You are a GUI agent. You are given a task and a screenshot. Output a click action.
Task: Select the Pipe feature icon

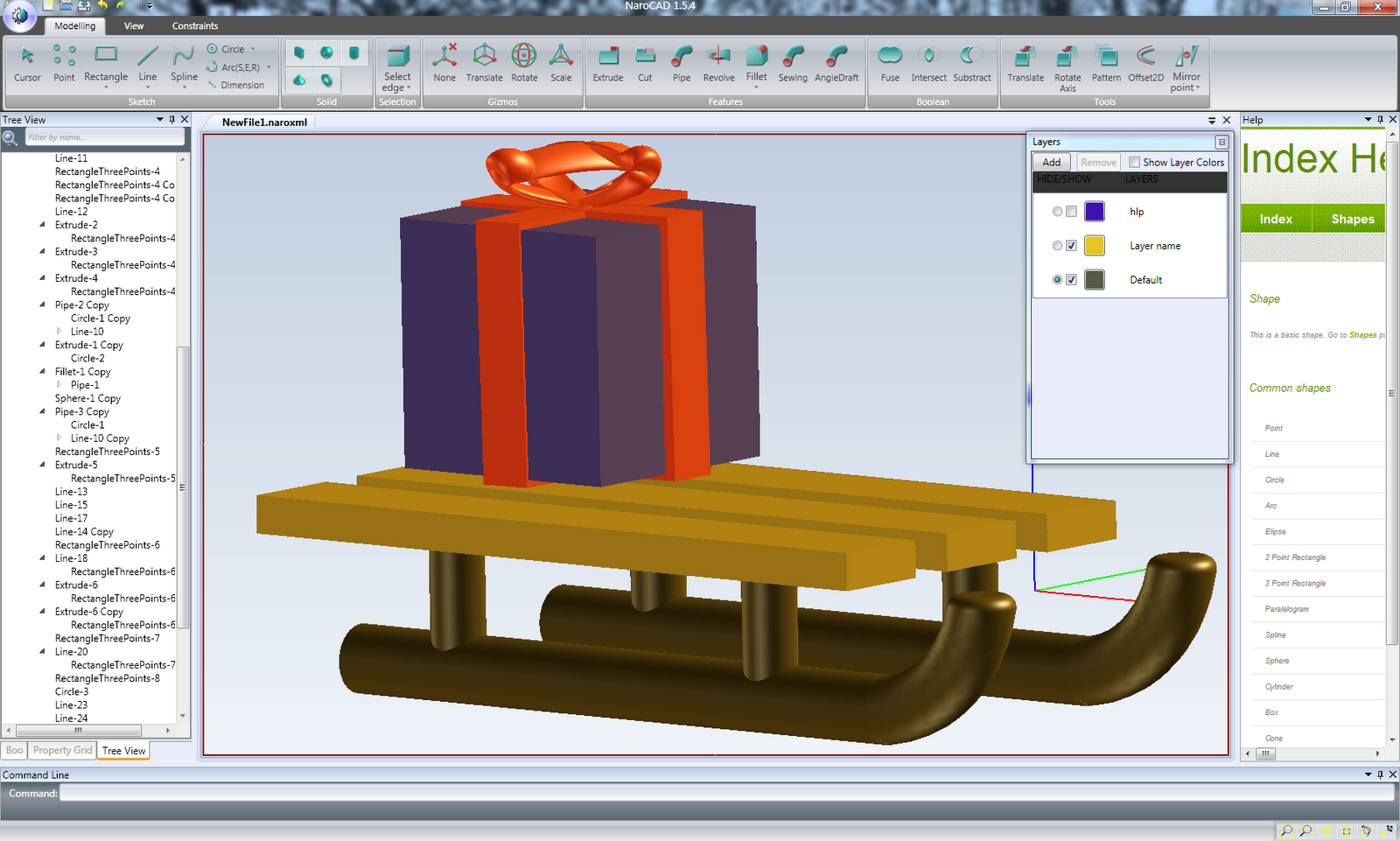point(682,65)
